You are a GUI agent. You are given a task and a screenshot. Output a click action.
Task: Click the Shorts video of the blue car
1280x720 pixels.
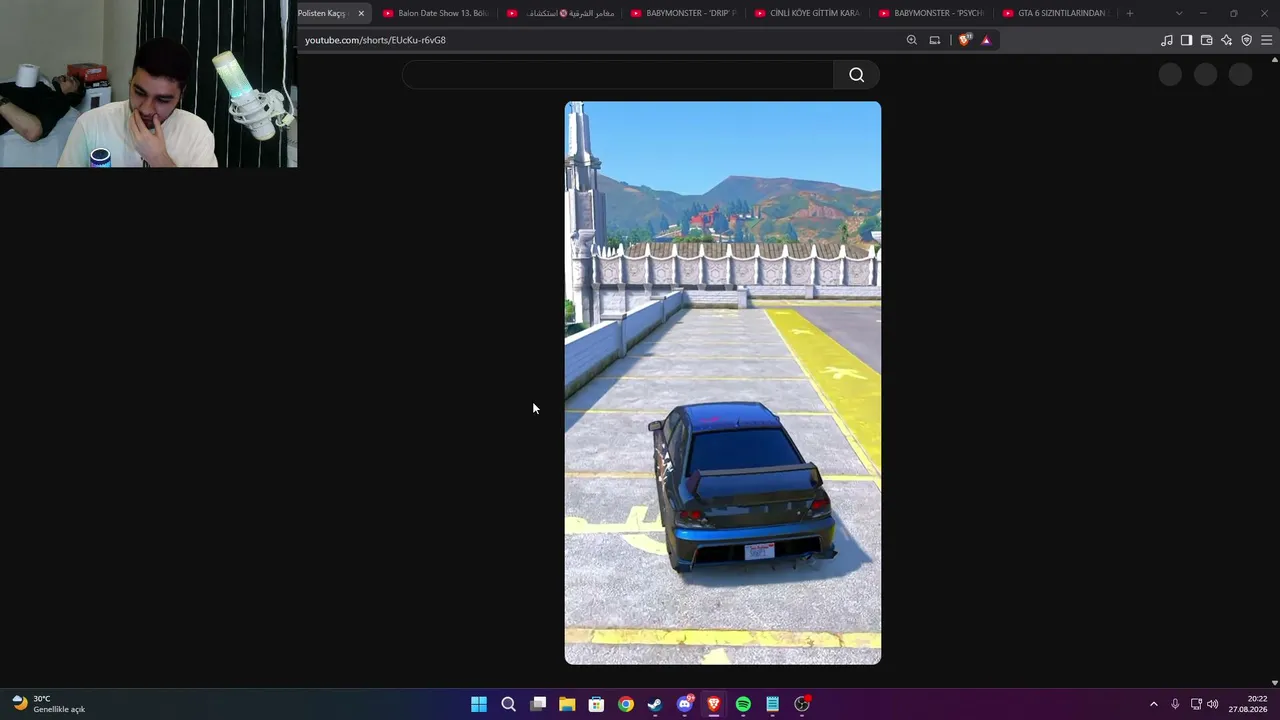click(x=723, y=383)
